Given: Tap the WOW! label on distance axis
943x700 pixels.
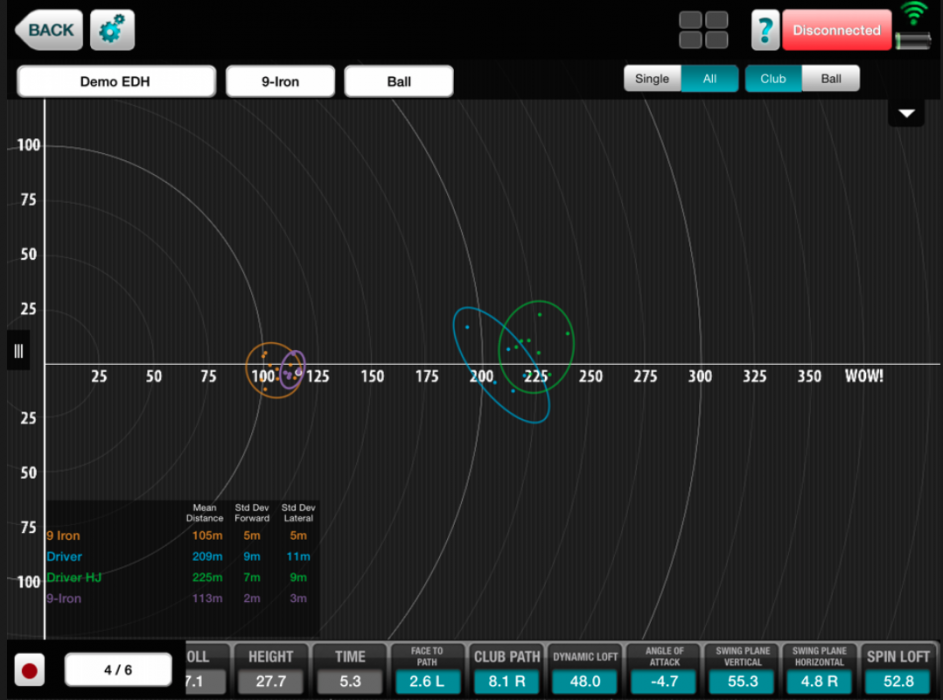Looking at the screenshot, I should 864,376.
